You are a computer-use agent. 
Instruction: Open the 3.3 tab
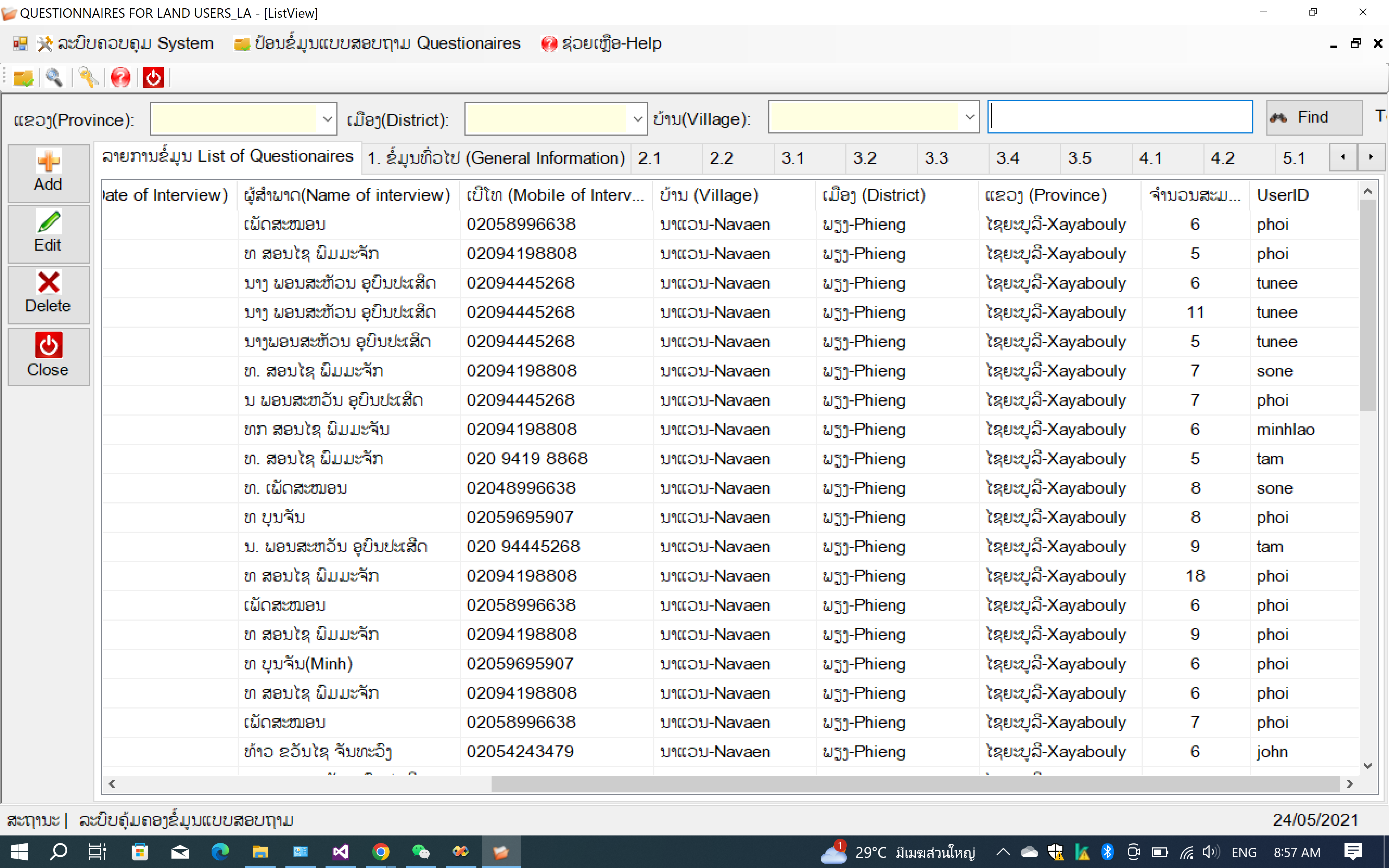936,158
